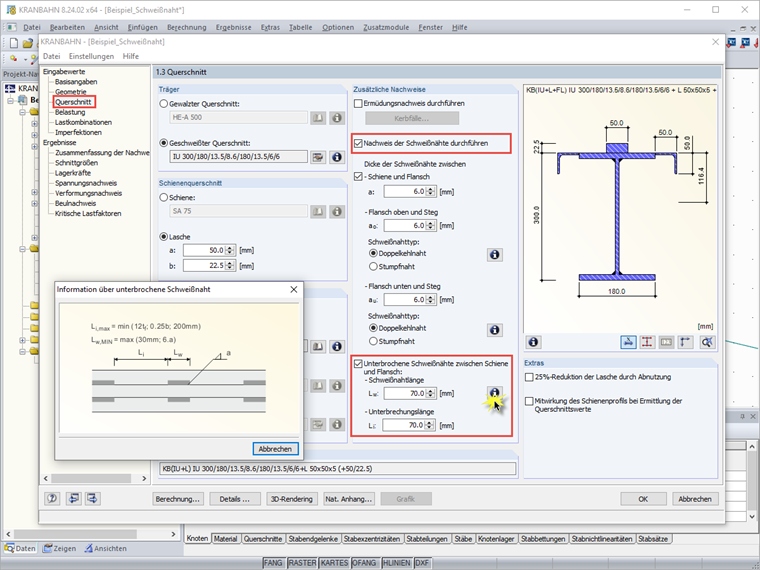Adjust upper flange weld thickness spinner

coord(431,225)
